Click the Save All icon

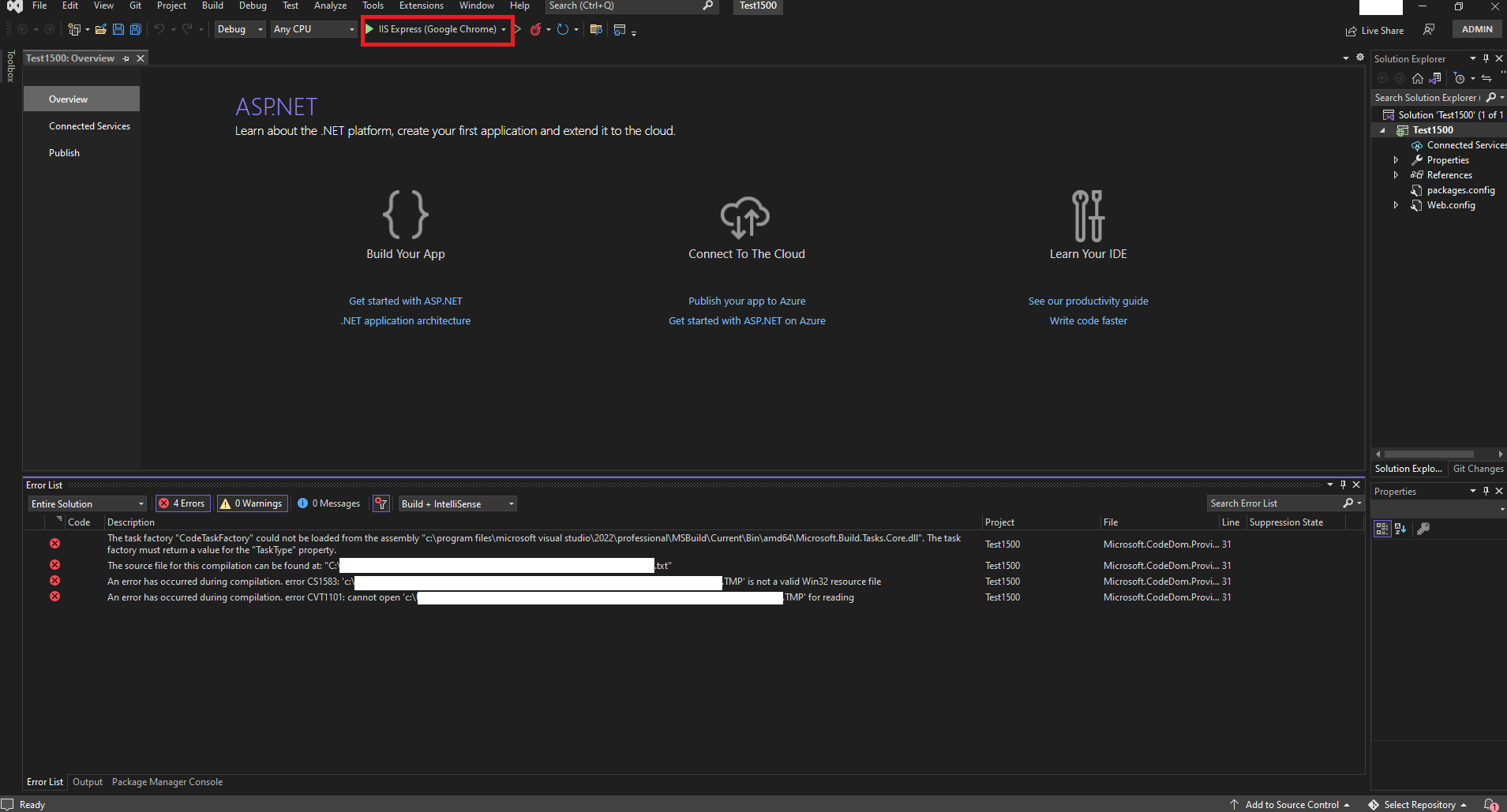[x=136, y=29]
